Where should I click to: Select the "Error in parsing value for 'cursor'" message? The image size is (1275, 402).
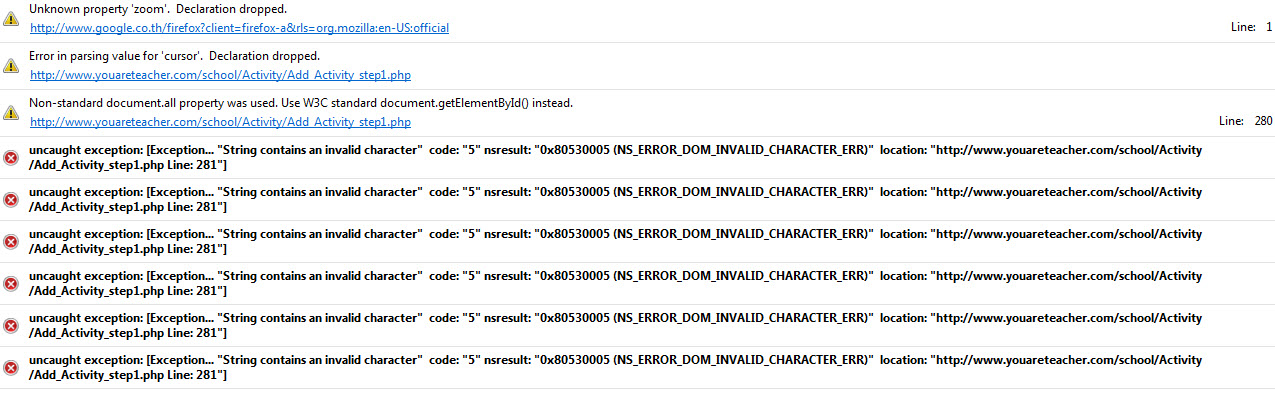[x=175, y=56]
